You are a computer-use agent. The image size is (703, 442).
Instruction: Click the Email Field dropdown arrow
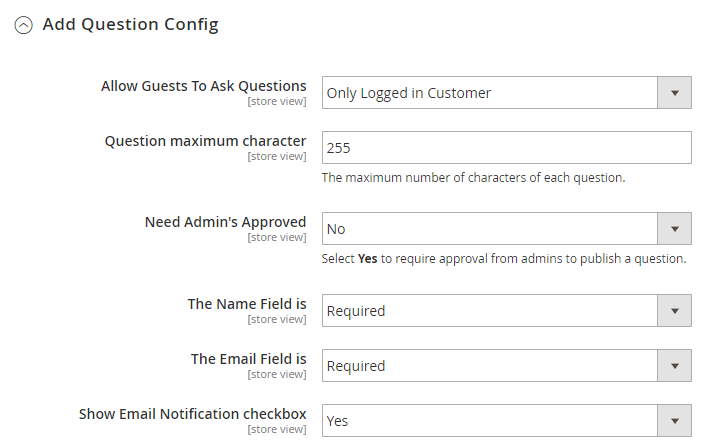pyautogui.click(x=674, y=366)
